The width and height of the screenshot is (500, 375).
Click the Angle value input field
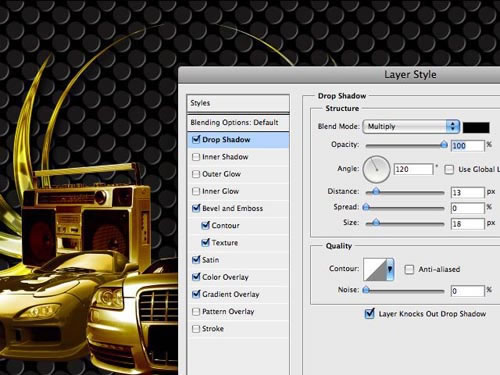point(413,169)
